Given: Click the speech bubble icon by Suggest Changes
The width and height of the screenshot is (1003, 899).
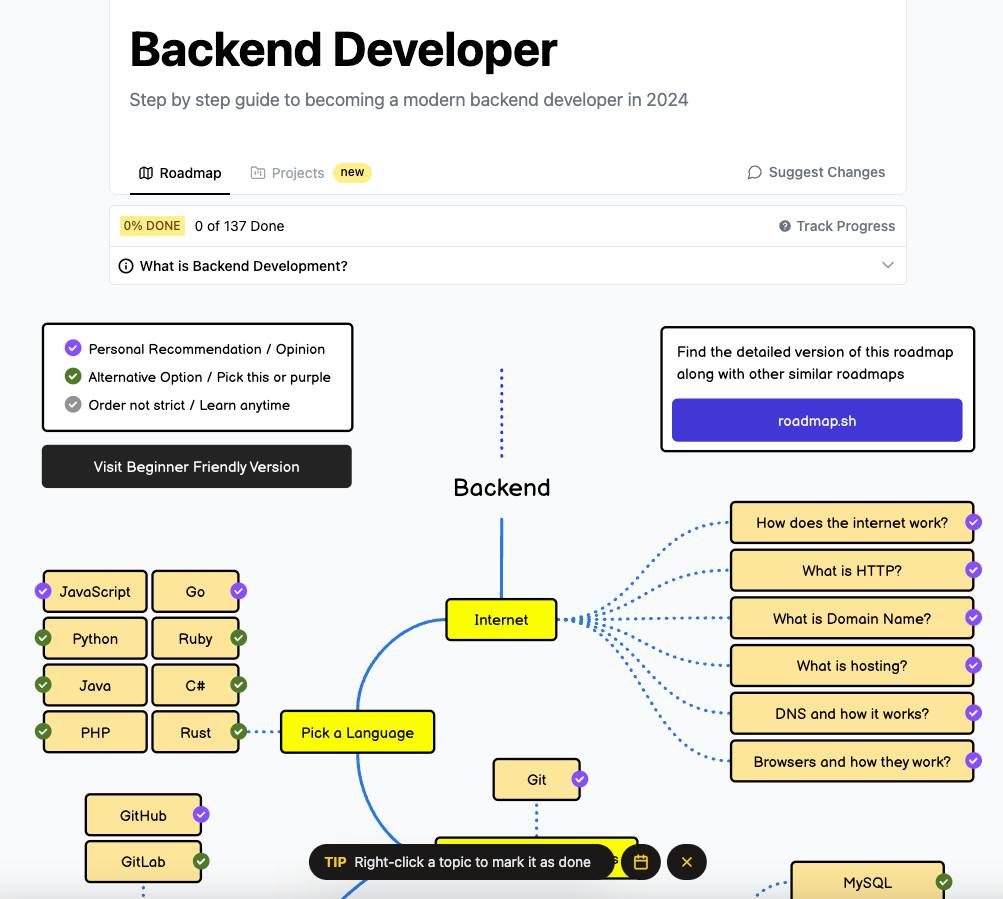Looking at the screenshot, I should [x=755, y=173].
